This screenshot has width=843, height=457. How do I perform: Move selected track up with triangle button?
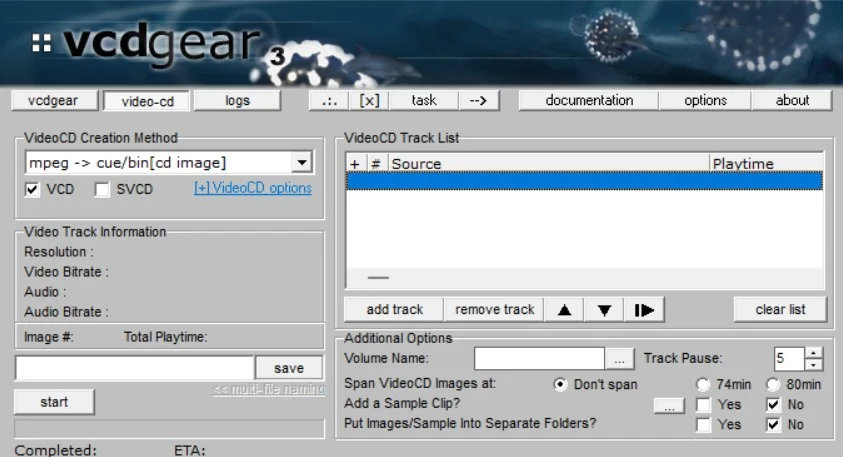[564, 310]
